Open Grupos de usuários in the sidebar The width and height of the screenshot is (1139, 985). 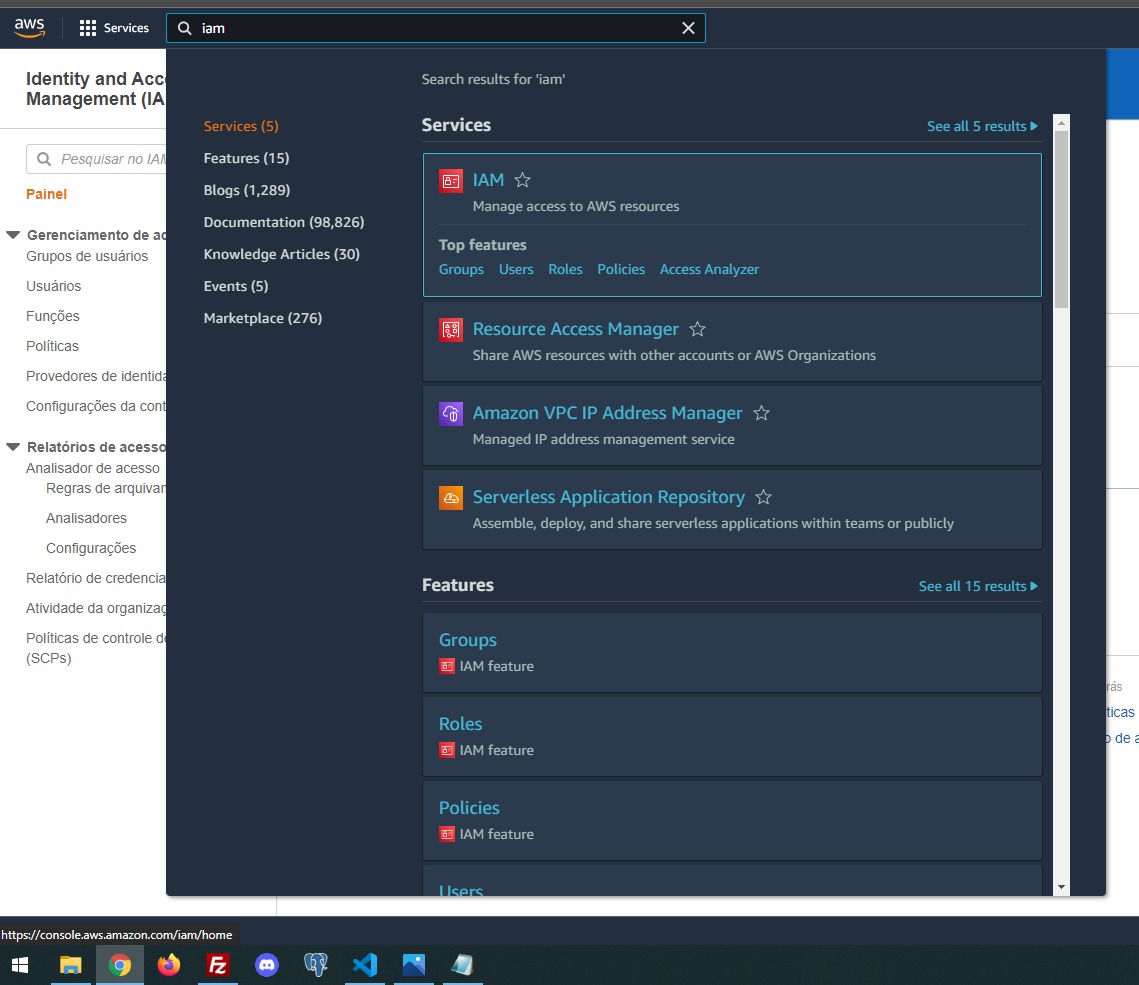(87, 256)
